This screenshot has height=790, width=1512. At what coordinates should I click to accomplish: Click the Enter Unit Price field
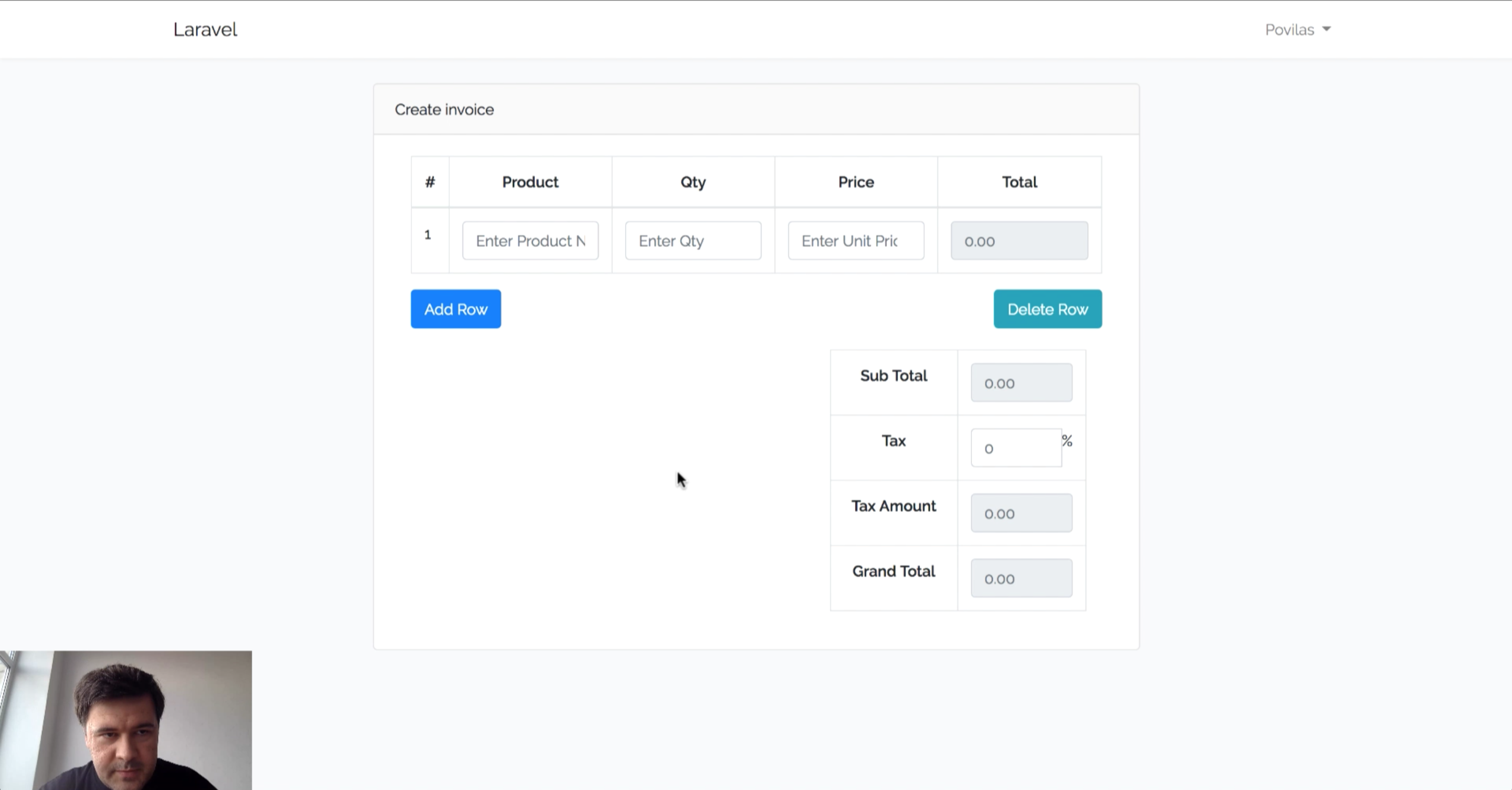pos(856,240)
